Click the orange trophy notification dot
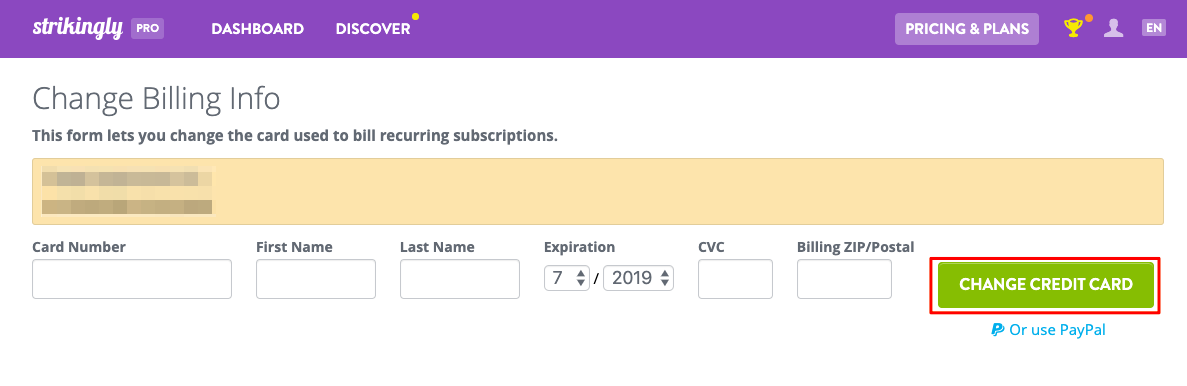The width and height of the screenshot is (1187, 386). [x=1089, y=17]
